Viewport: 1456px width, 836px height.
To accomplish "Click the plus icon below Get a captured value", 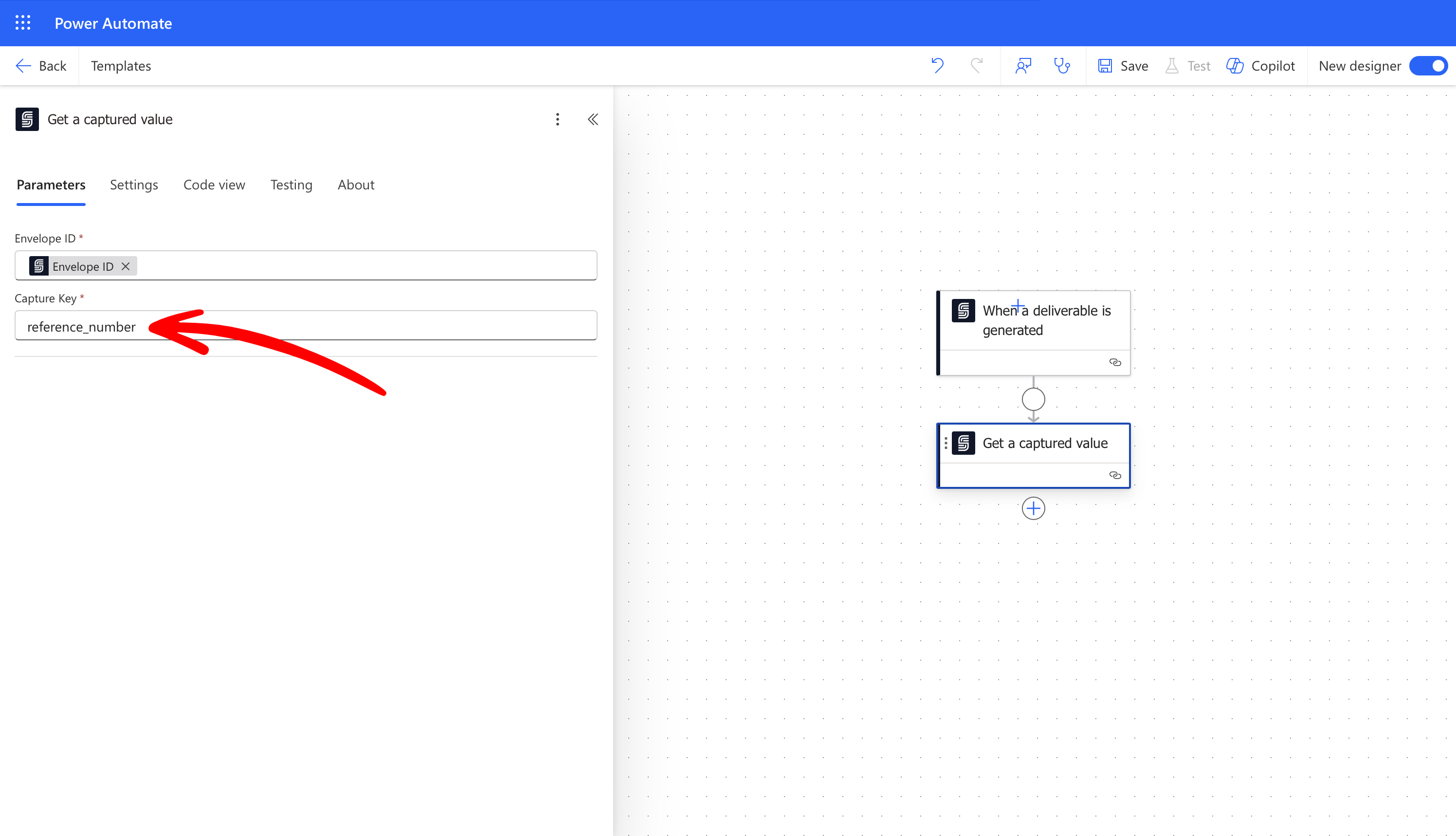I will click(1033, 508).
